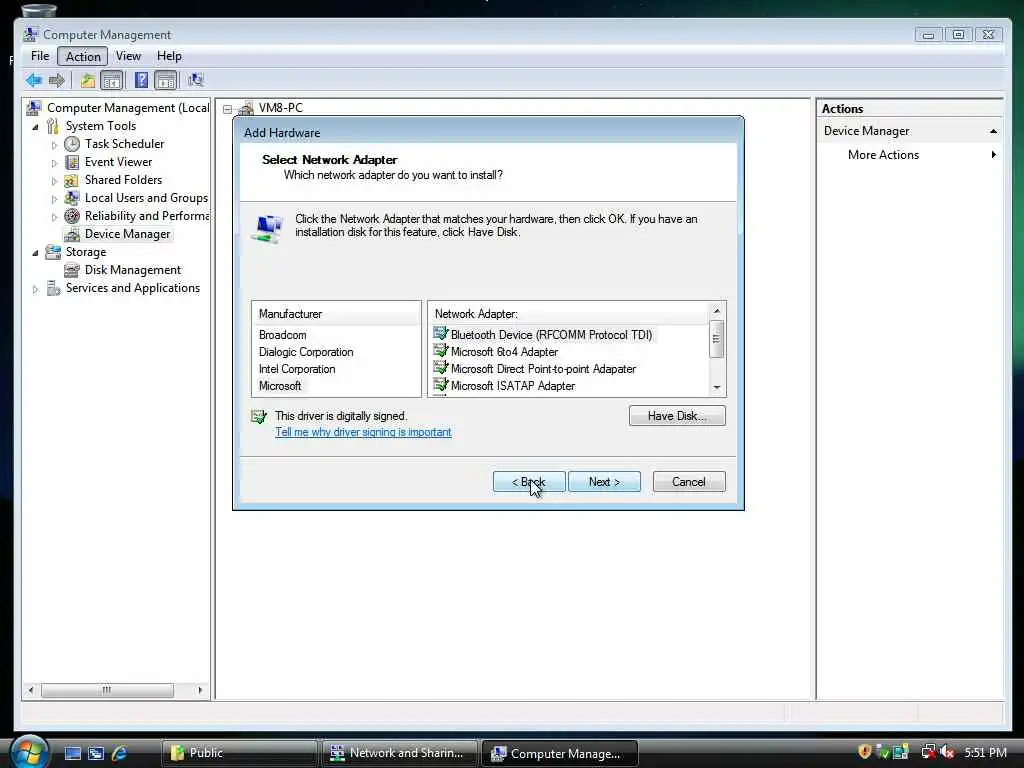
Task: Select the Shared Folders icon
Action: (72, 180)
